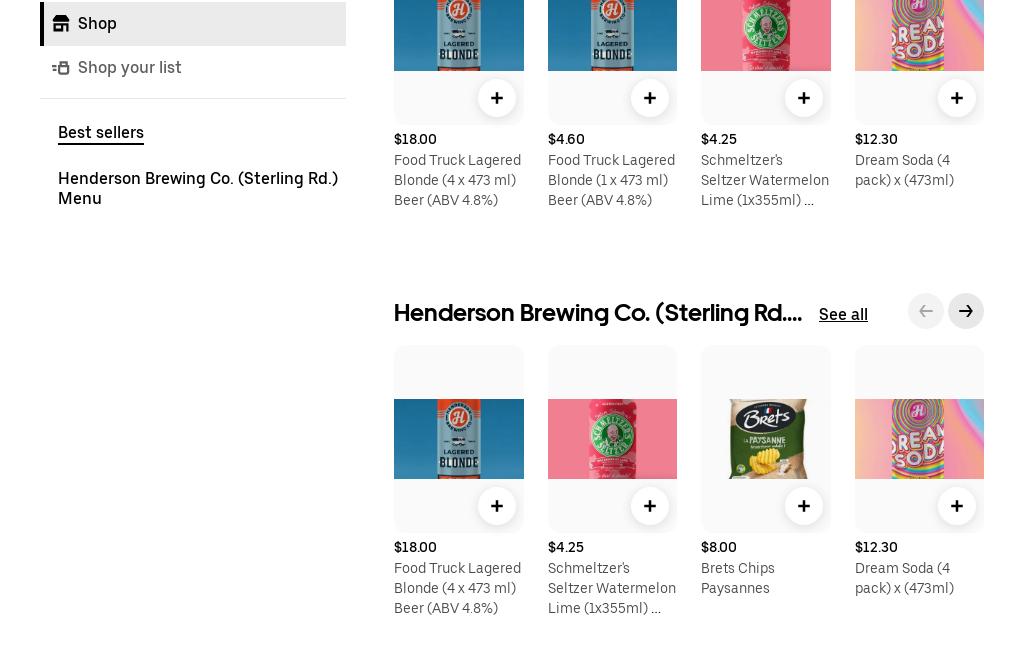Select the Shop menu entry

[97, 23]
